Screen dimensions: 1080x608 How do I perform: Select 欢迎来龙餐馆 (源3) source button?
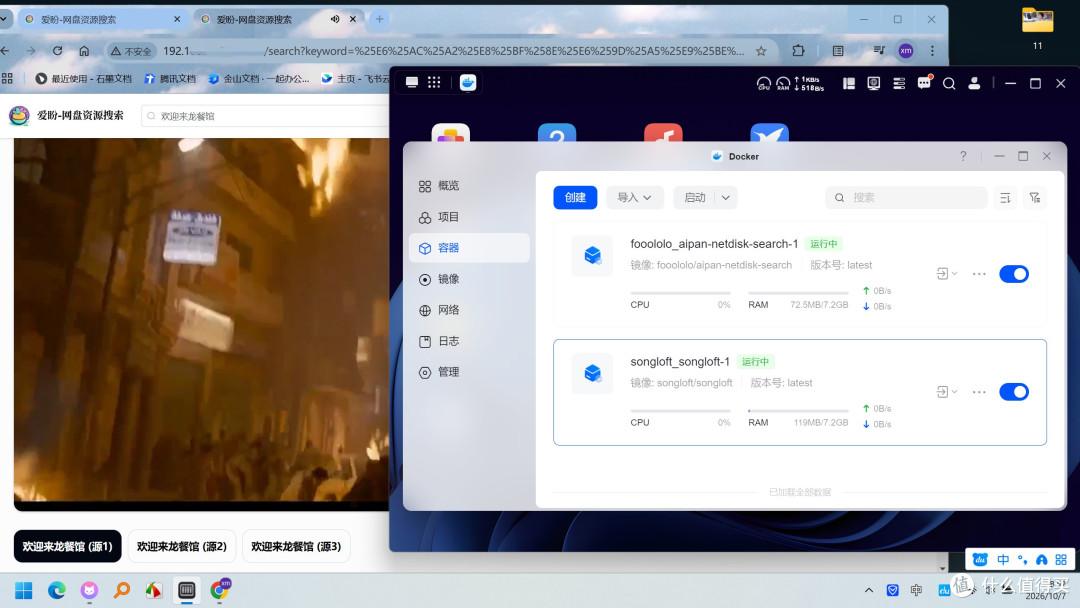click(x=296, y=546)
